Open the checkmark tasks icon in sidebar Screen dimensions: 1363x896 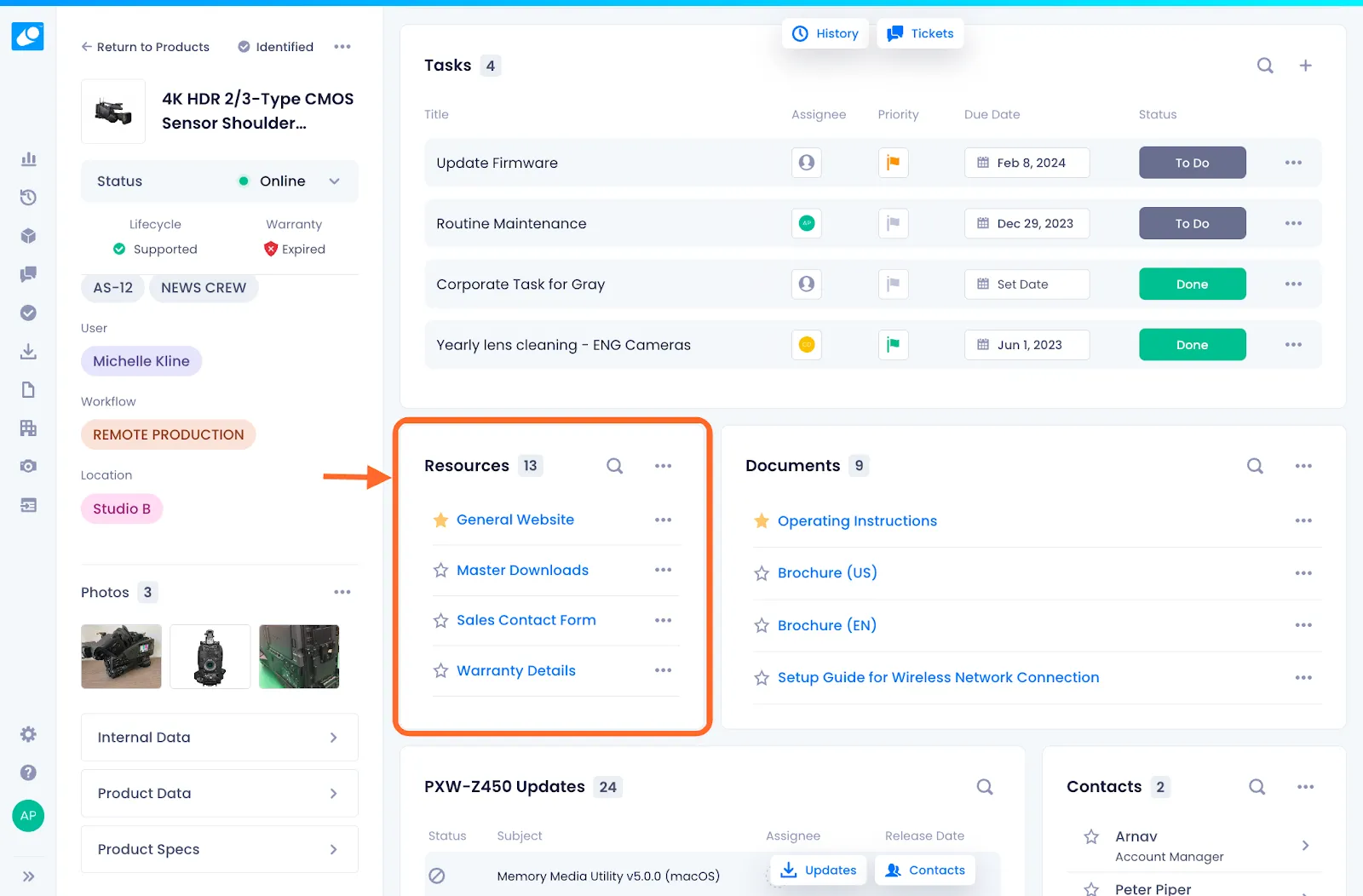28,313
